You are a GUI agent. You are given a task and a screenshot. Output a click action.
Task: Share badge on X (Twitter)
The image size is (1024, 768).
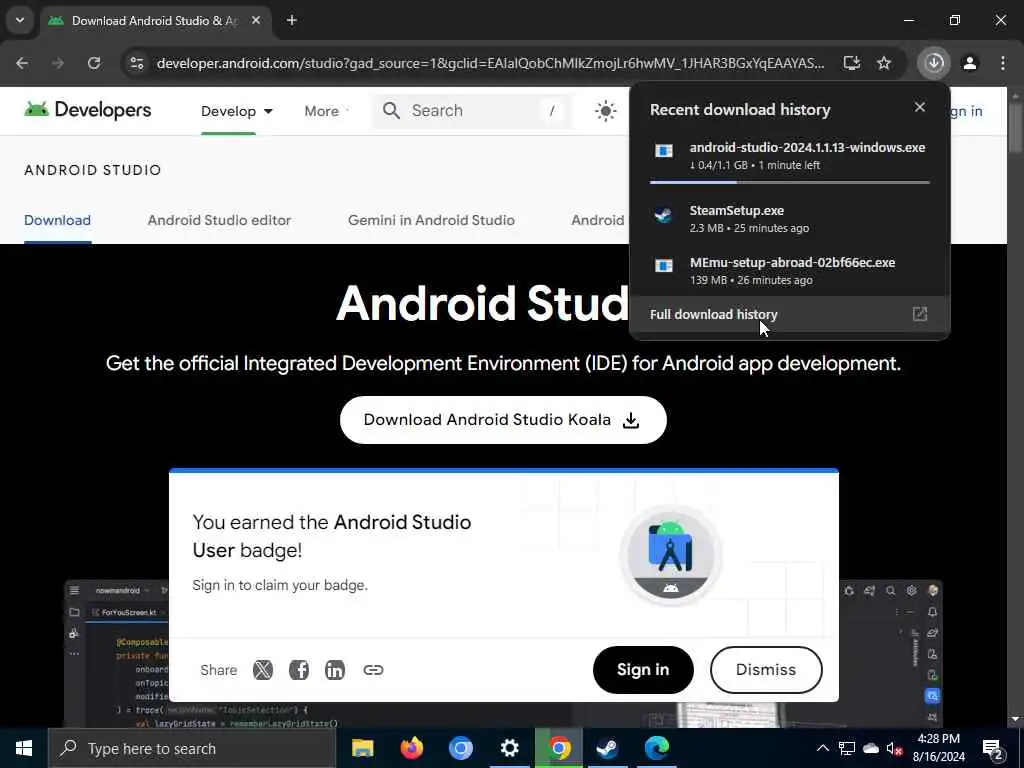[263, 670]
